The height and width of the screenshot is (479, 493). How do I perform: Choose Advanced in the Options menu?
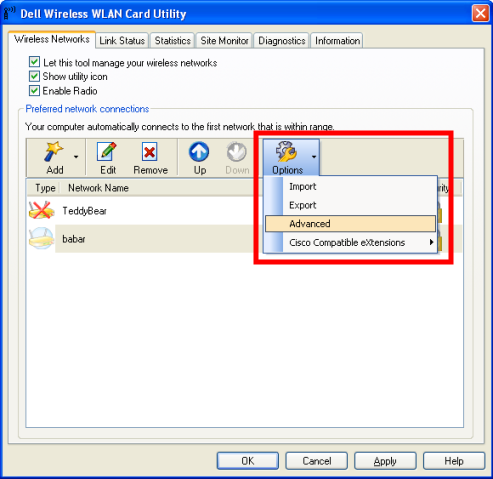point(351,223)
